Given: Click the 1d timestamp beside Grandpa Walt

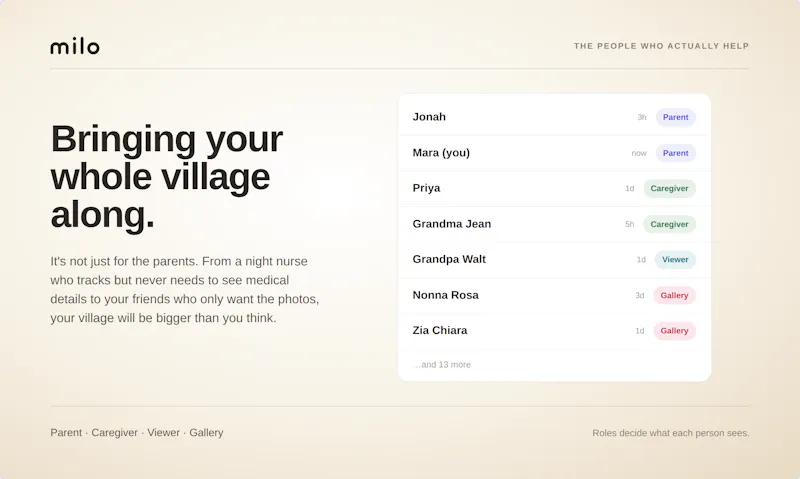Looking at the screenshot, I should pos(641,260).
